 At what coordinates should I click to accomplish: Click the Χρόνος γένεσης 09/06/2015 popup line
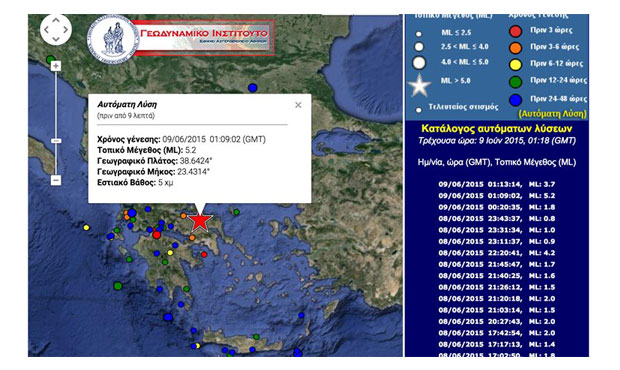tap(181, 140)
